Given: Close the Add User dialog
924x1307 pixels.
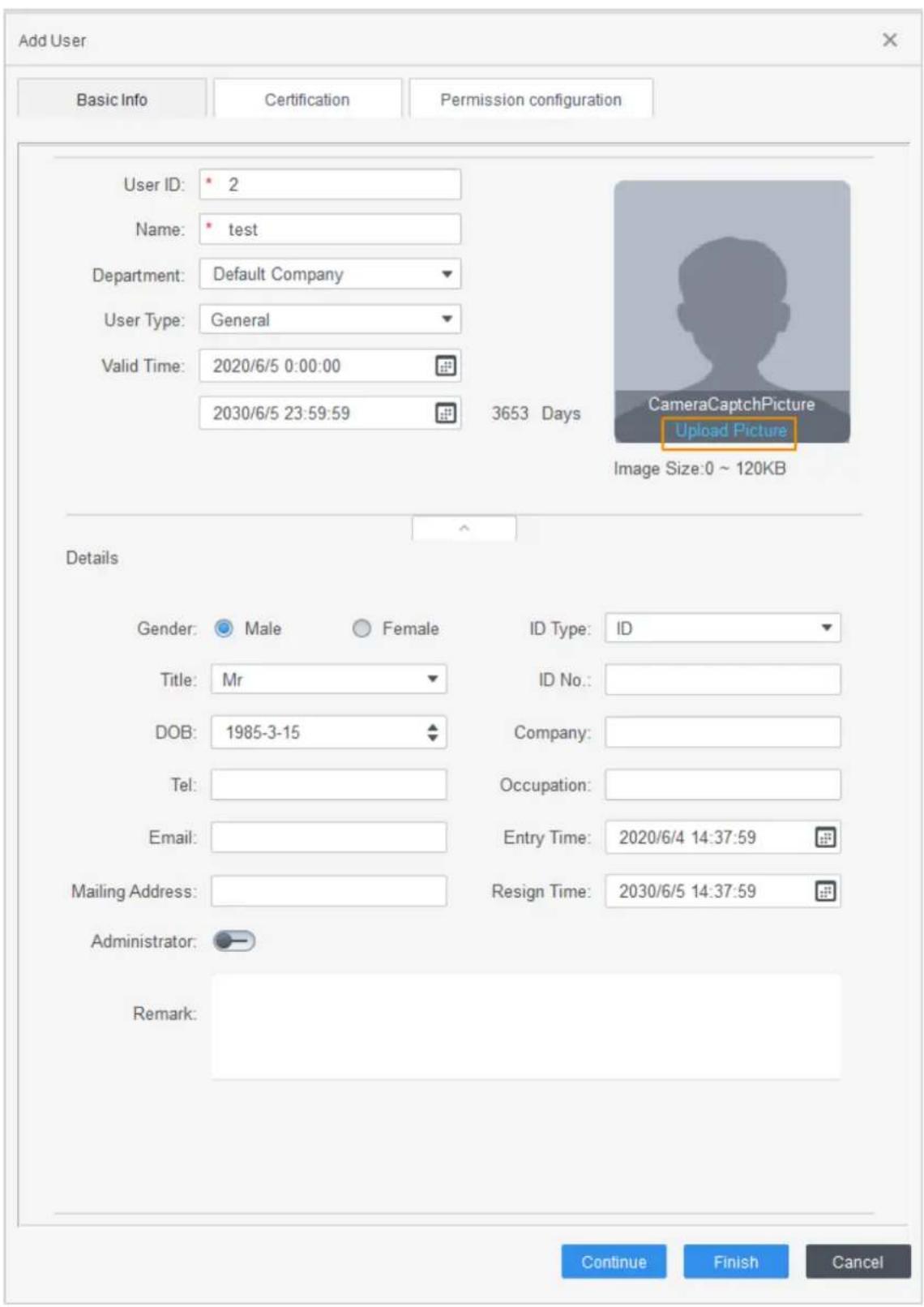Looking at the screenshot, I should tap(889, 40).
